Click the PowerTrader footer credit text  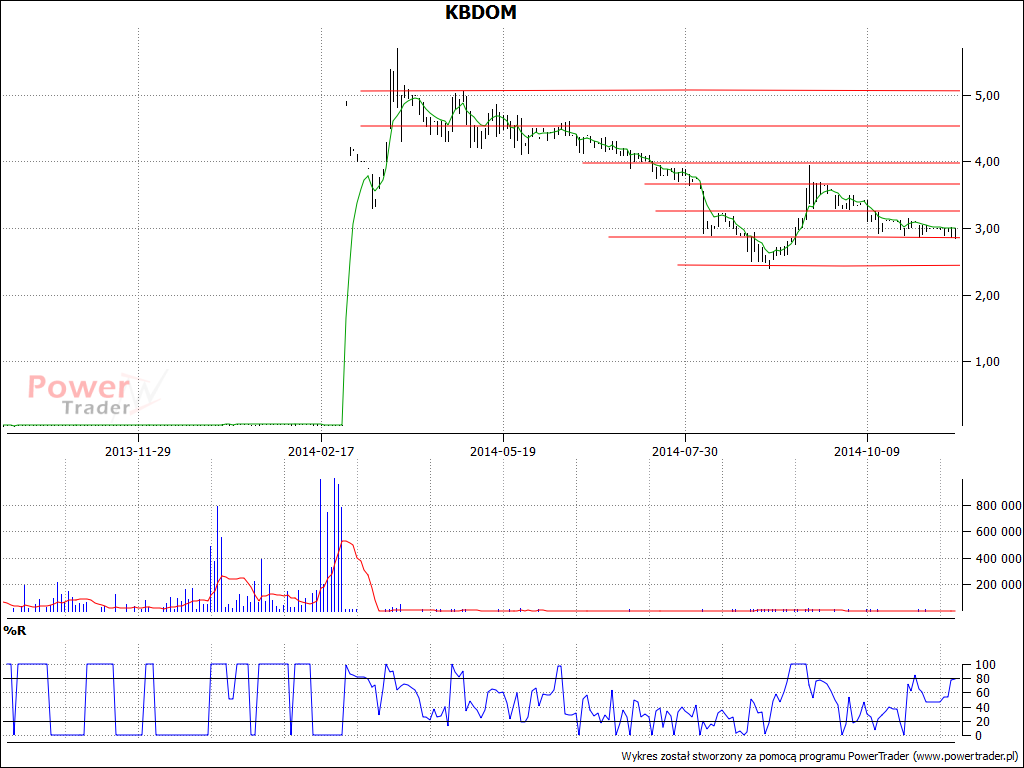click(820, 756)
